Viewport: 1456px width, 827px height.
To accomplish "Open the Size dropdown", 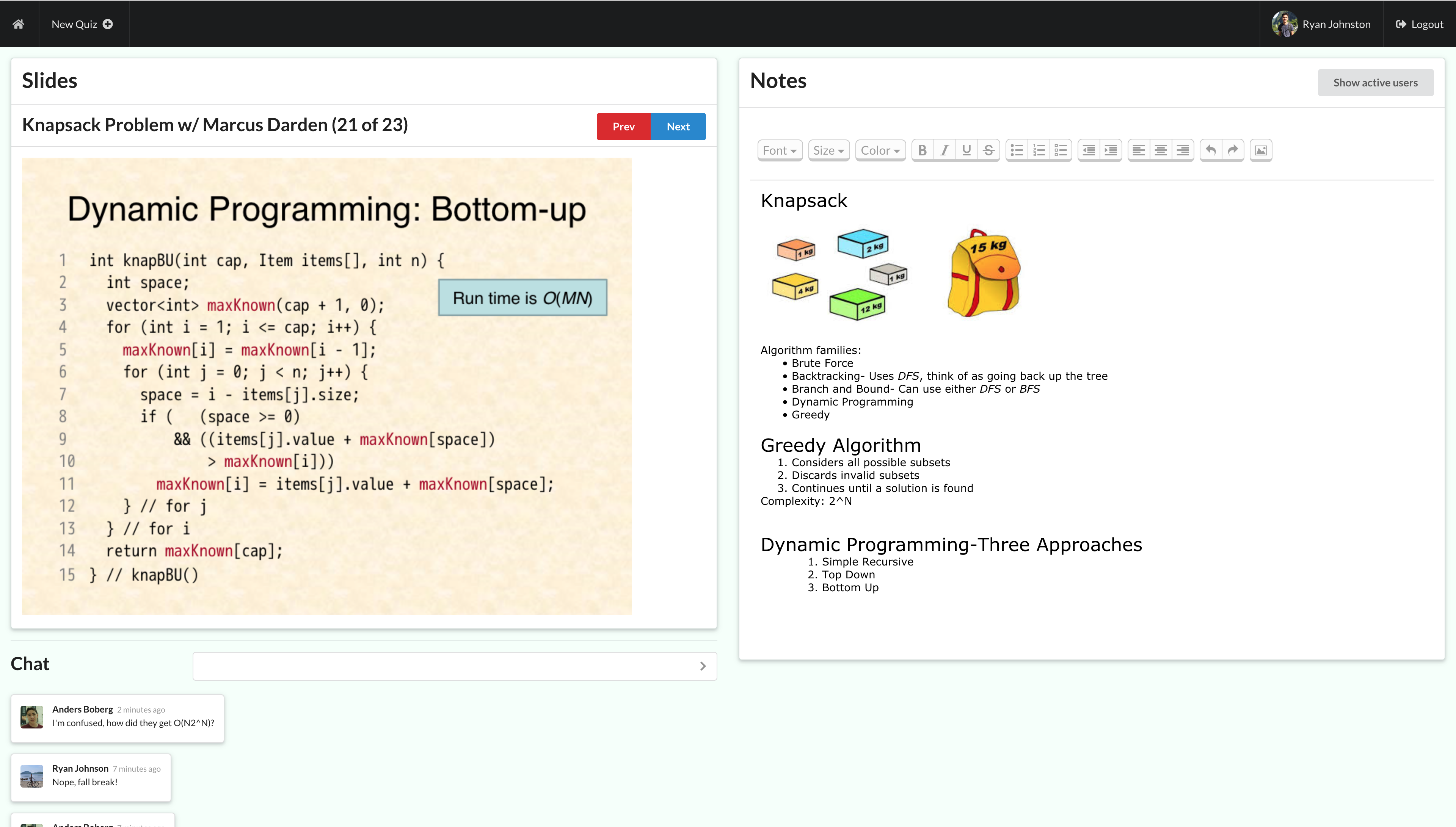I will (x=828, y=150).
